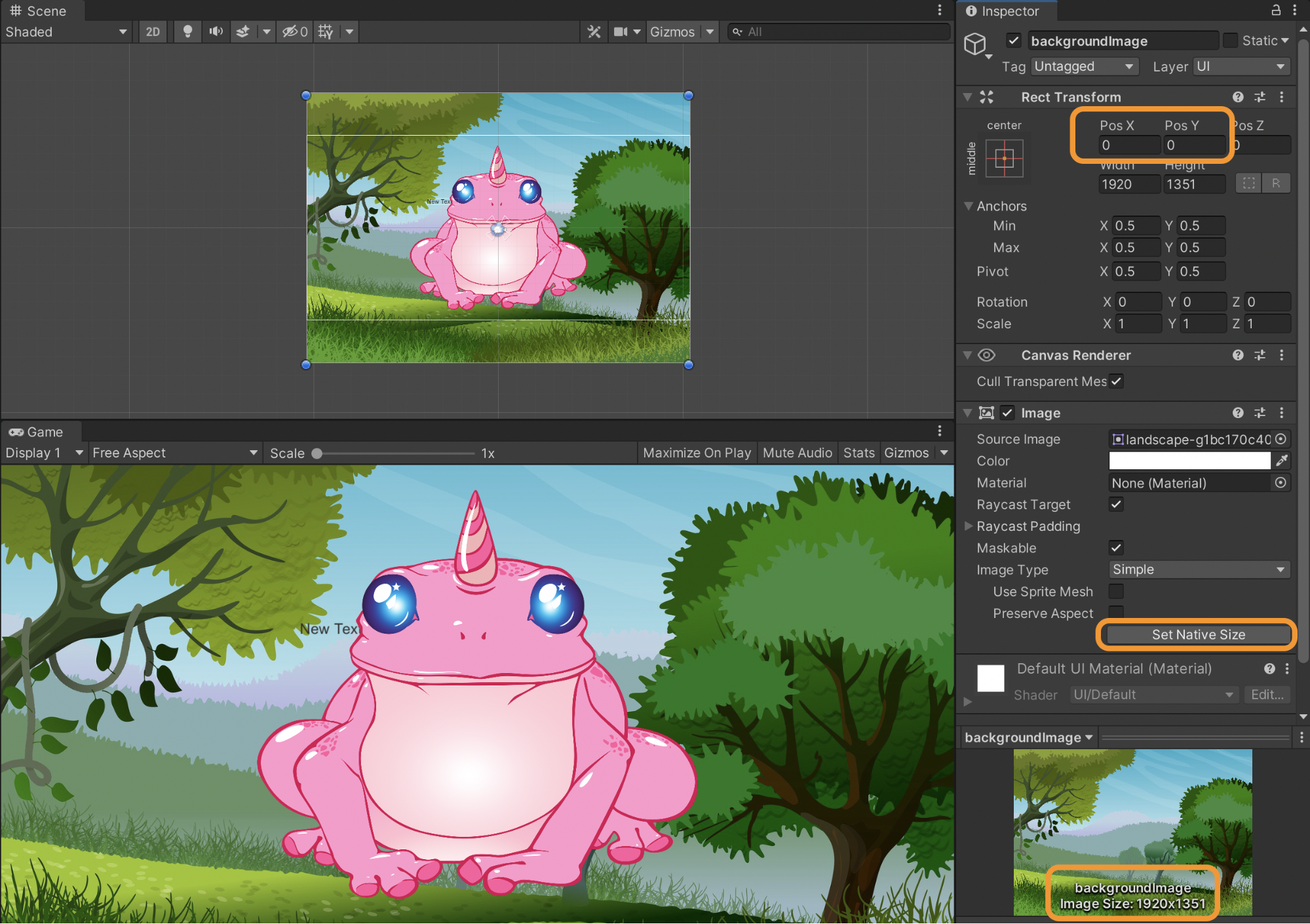
Task: Toggle blueprint mode in Rect Transform
Action: [x=1248, y=183]
